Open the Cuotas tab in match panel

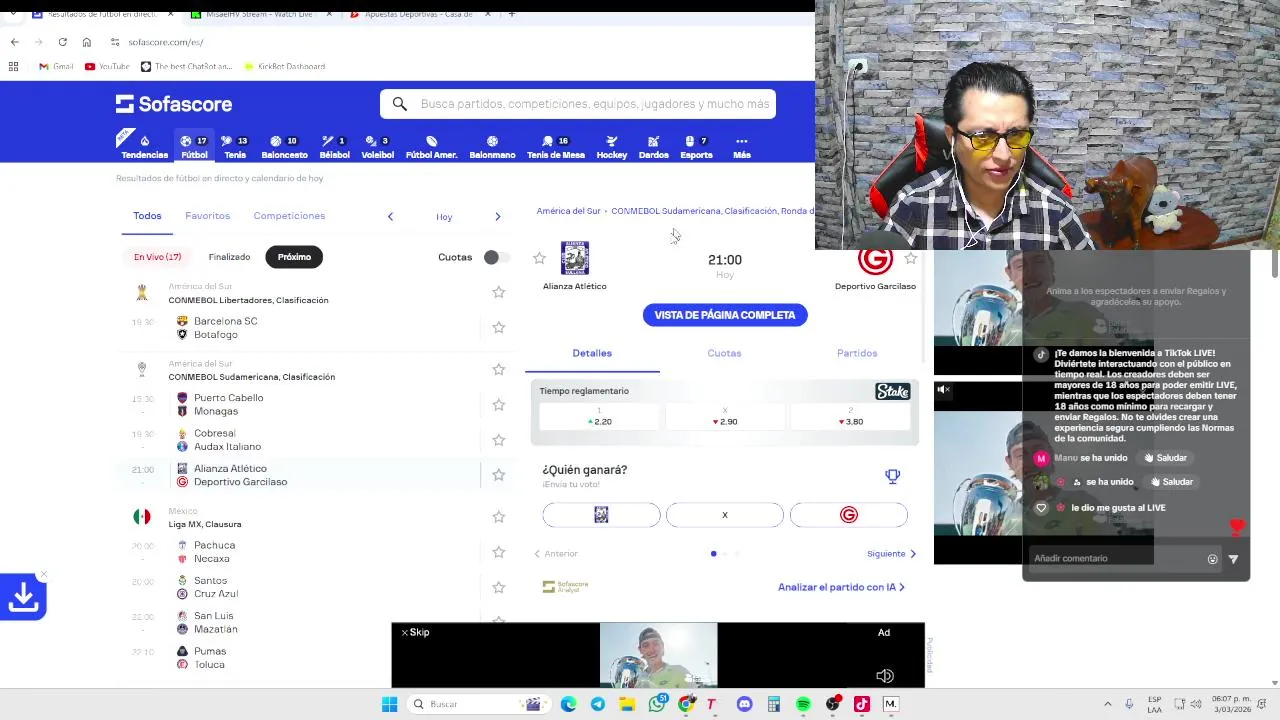coord(724,353)
